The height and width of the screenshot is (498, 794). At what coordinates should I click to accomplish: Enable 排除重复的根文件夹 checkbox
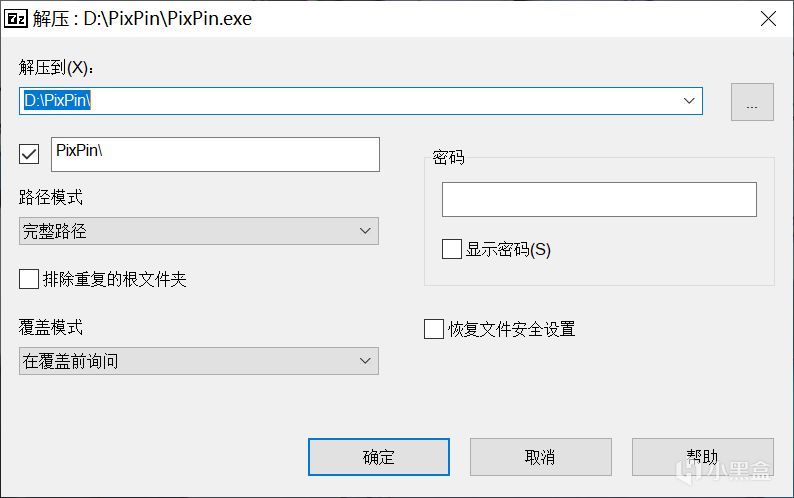(29, 279)
